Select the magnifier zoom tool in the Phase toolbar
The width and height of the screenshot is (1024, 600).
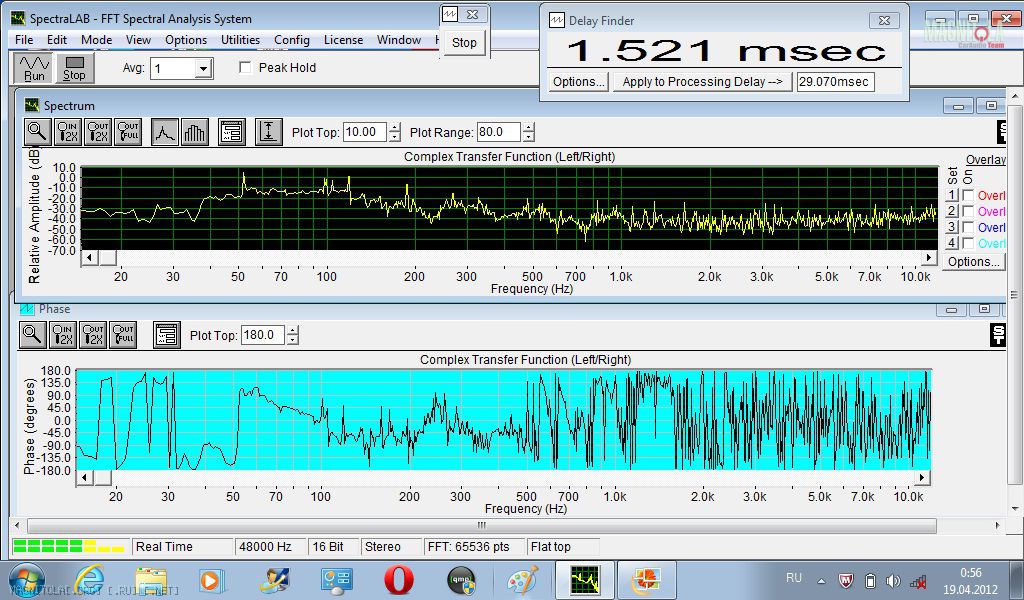coord(32,335)
